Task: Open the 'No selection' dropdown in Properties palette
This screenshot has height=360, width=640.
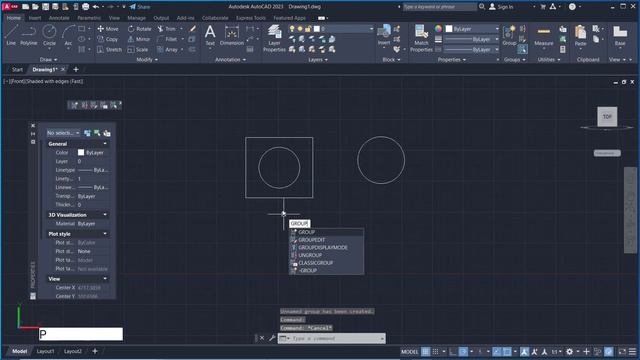Action: click(63, 133)
